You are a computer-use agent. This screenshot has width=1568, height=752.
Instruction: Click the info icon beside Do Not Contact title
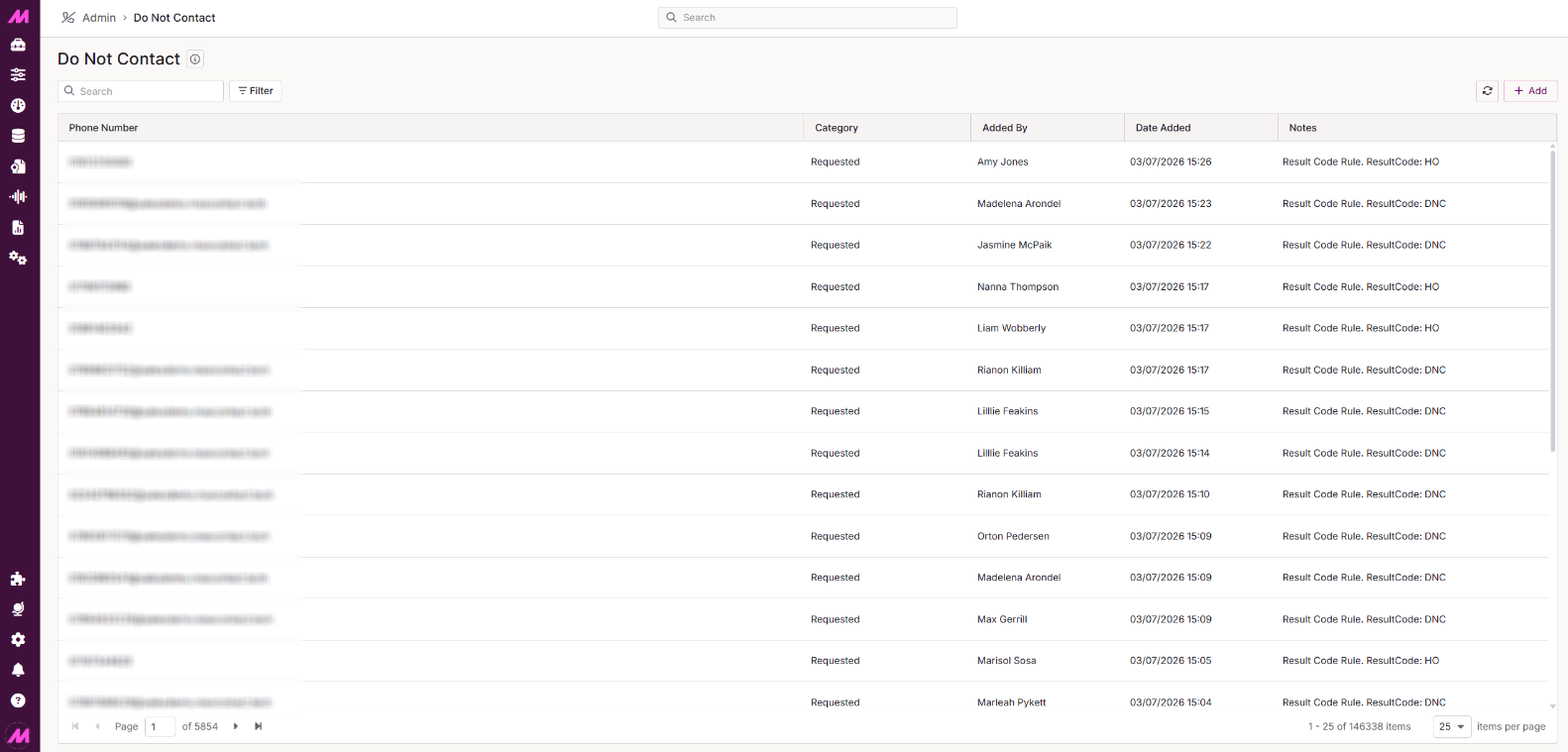click(x=195, y=59)
